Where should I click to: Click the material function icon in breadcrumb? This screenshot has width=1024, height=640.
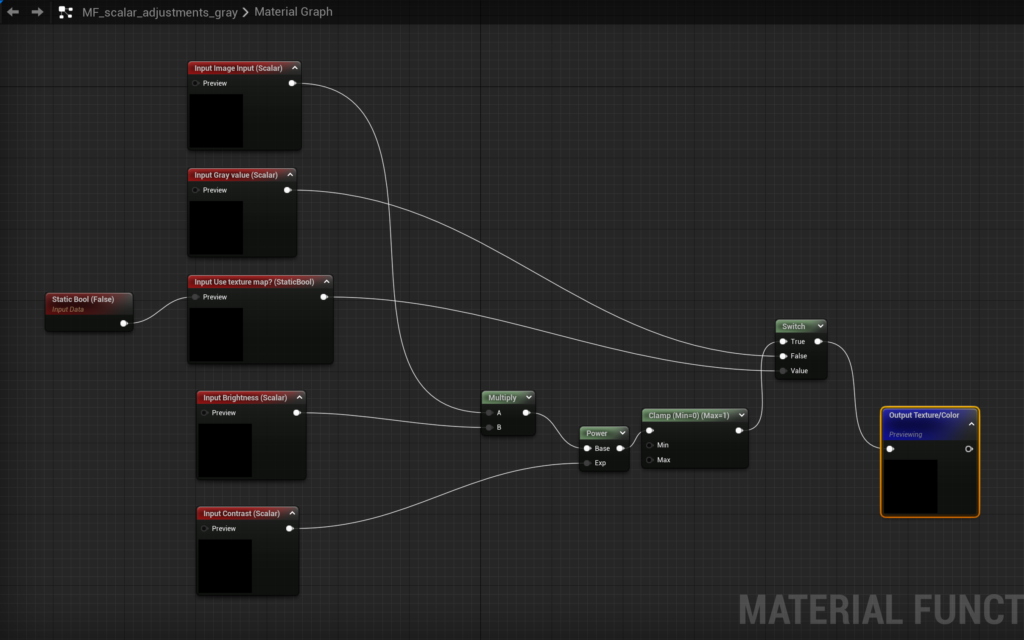click(x=66, y=12)
